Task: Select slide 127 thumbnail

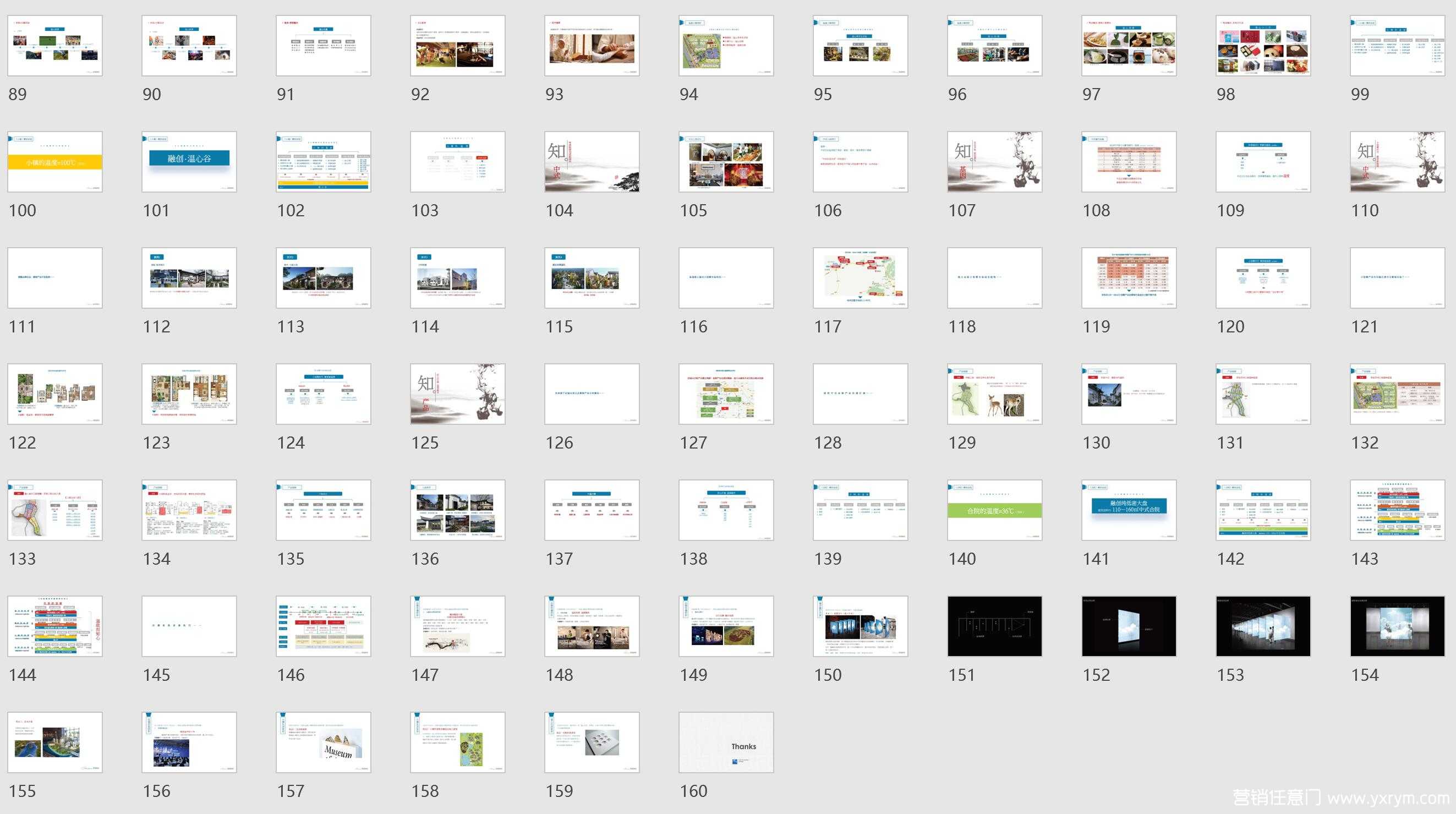Action: coord(726,394)
